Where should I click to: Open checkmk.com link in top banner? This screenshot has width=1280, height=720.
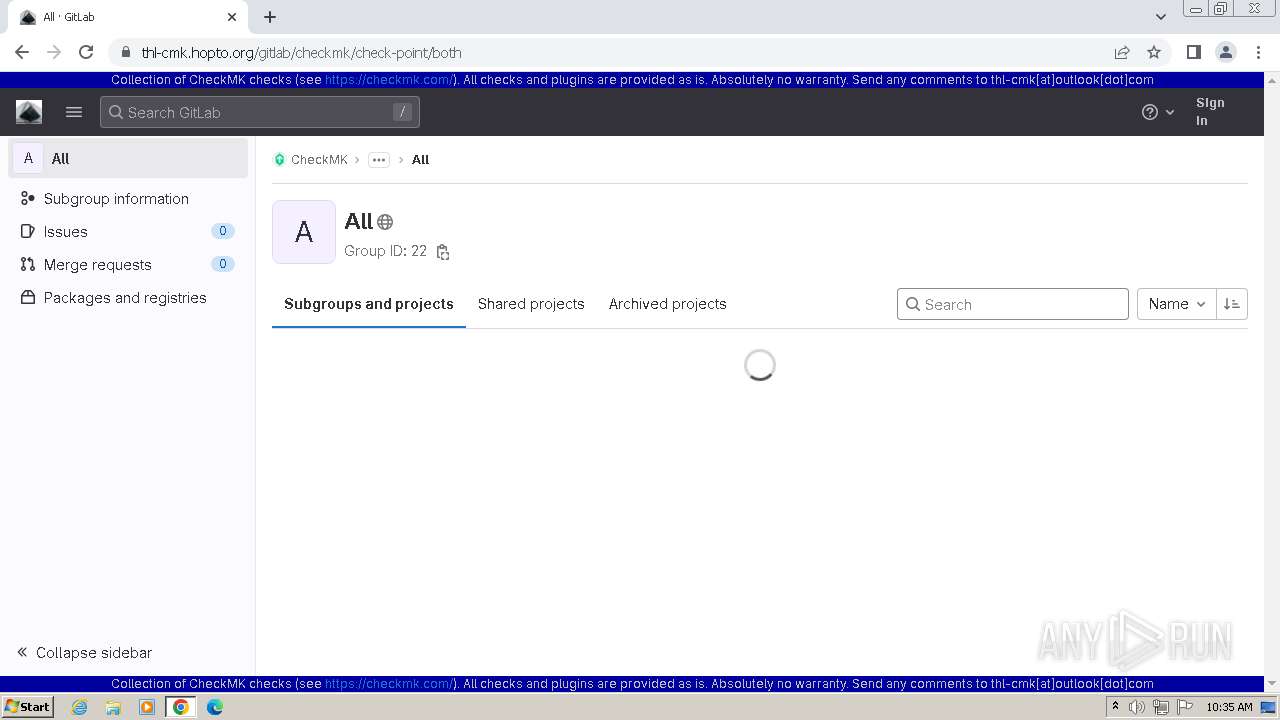(x=389, y=80)
